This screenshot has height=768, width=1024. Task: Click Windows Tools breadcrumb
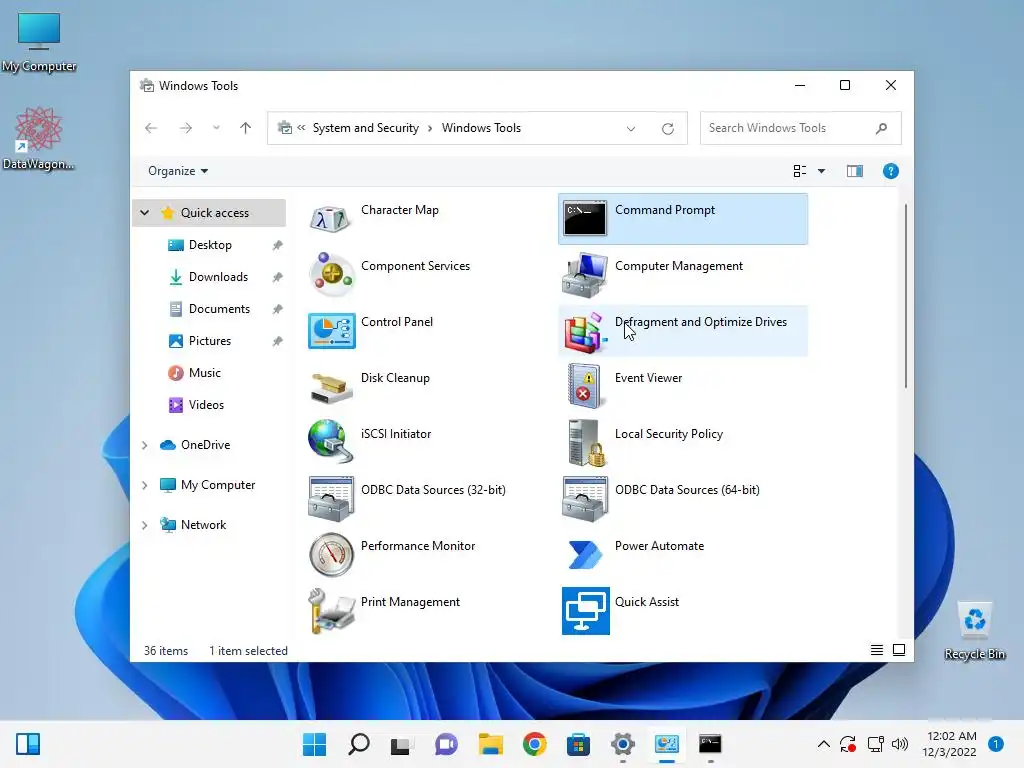click(x=481, y=128)
